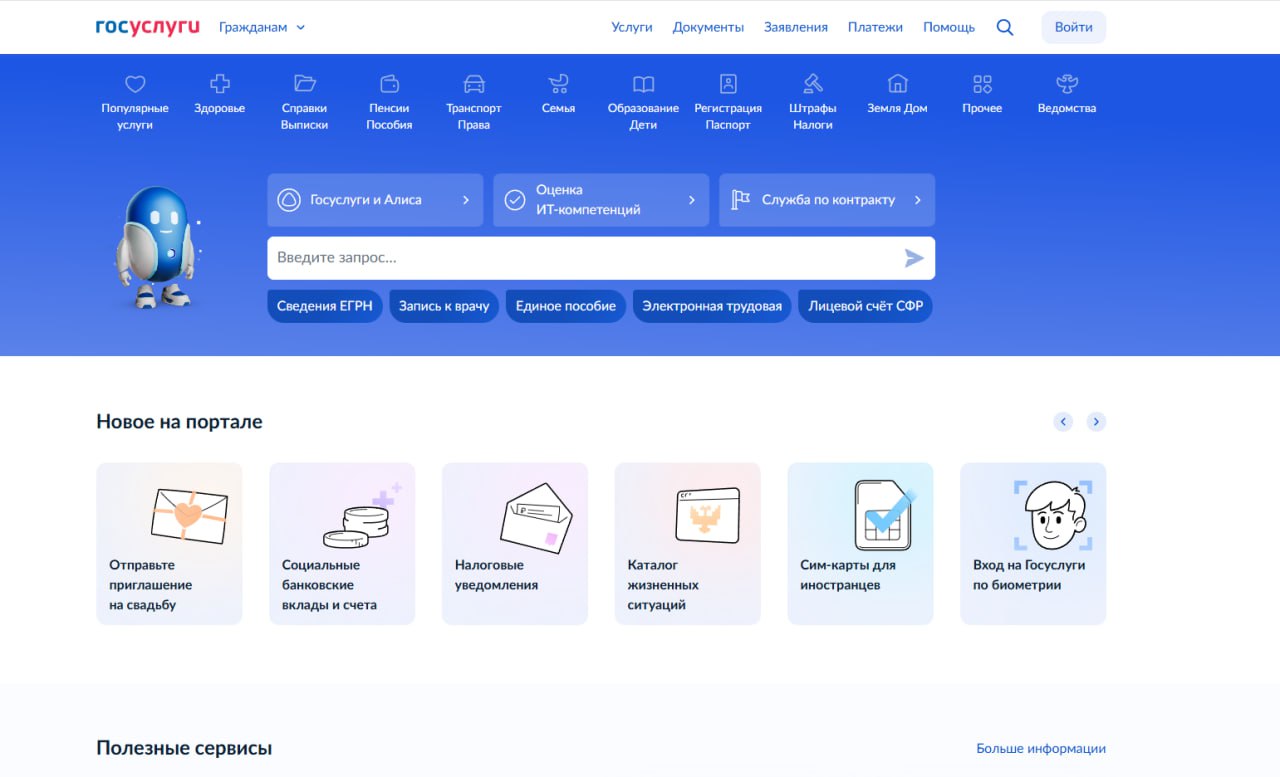This screenshot has width=1280, height=777.
Task: Open the Госуслуги и Алиса banner
Action: tap(375, 200)
